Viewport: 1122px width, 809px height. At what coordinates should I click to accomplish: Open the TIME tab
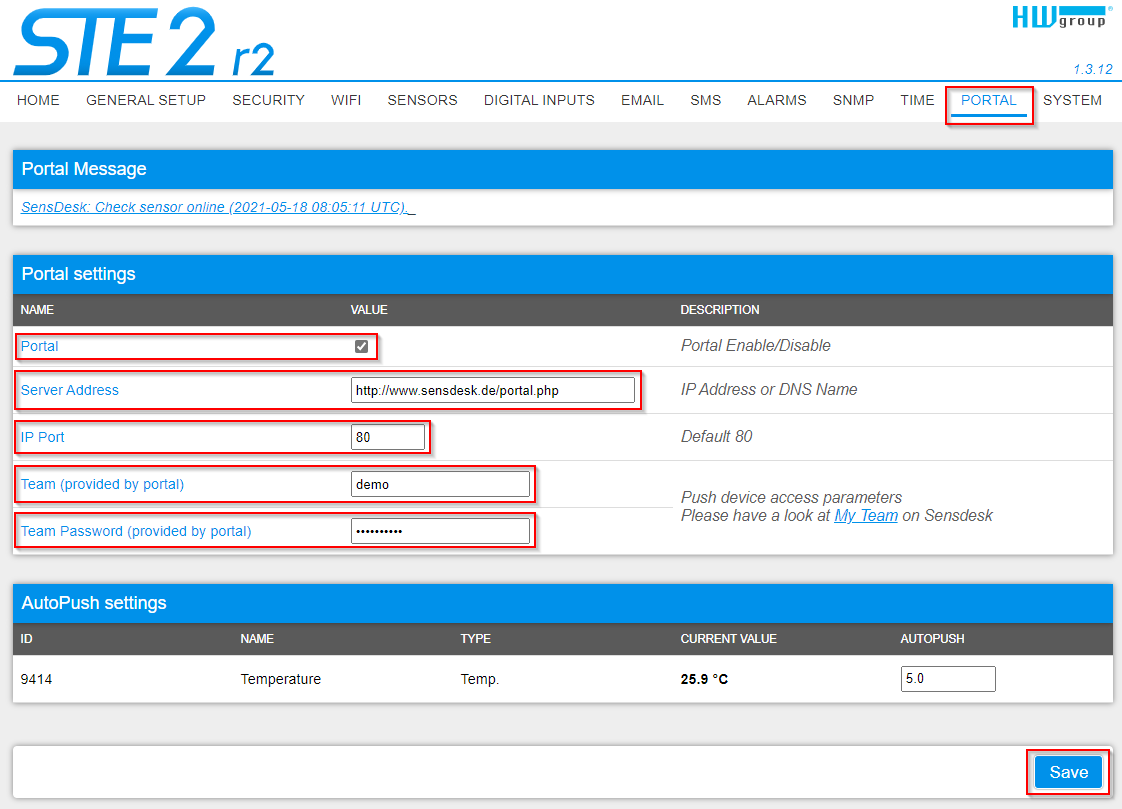click(917, 100)
